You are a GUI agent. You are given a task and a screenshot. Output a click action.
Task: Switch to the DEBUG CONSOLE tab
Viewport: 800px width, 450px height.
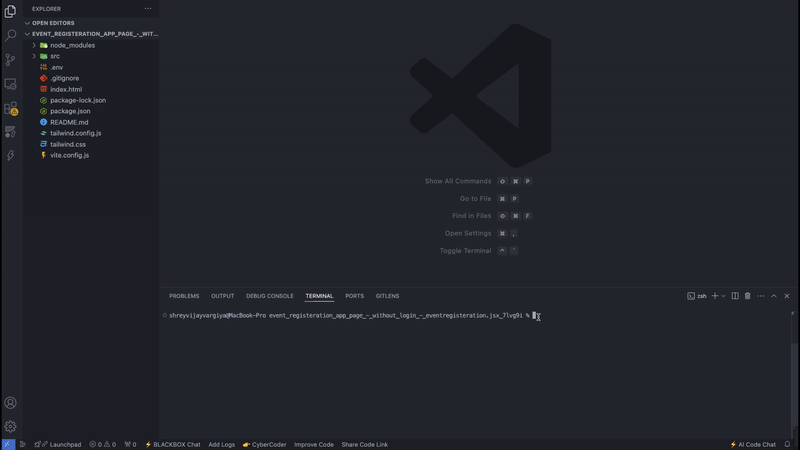click(x=269, y=296)
